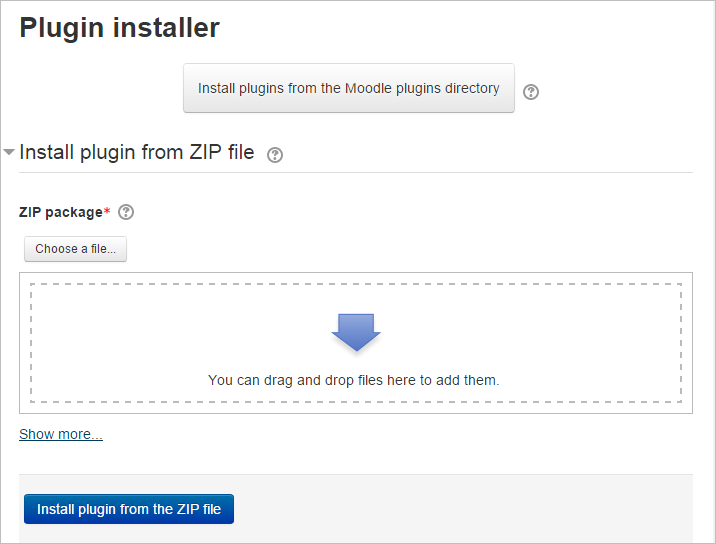The width and height of the screenshot is (716, 544).
Task: Click the 'Install plugin from ZIP file' heading
Action: (x=137, y=153)
